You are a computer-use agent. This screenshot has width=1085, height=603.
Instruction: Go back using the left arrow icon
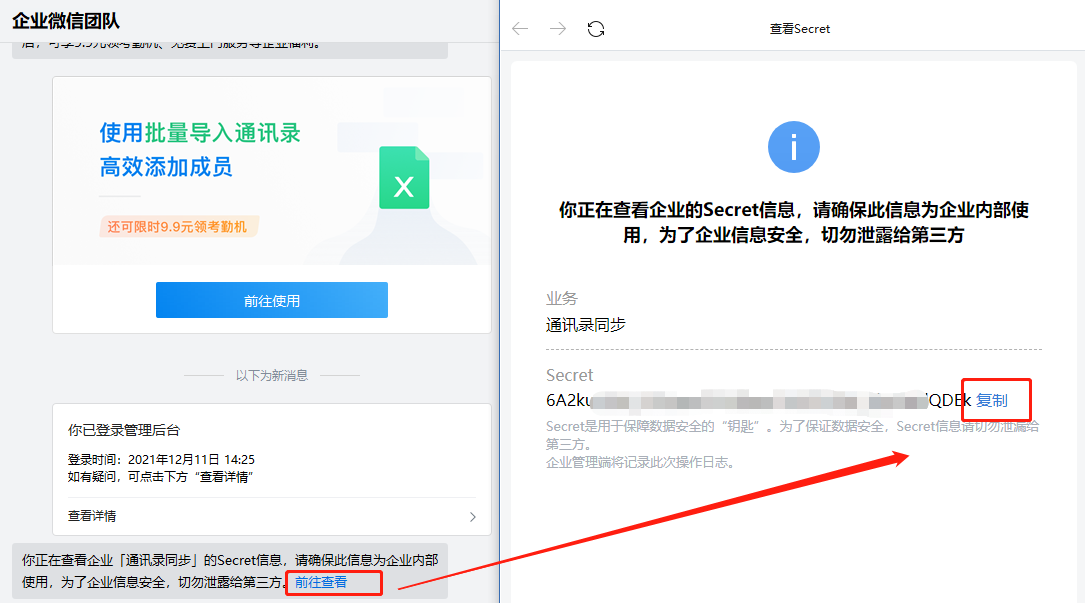[520, 28]
